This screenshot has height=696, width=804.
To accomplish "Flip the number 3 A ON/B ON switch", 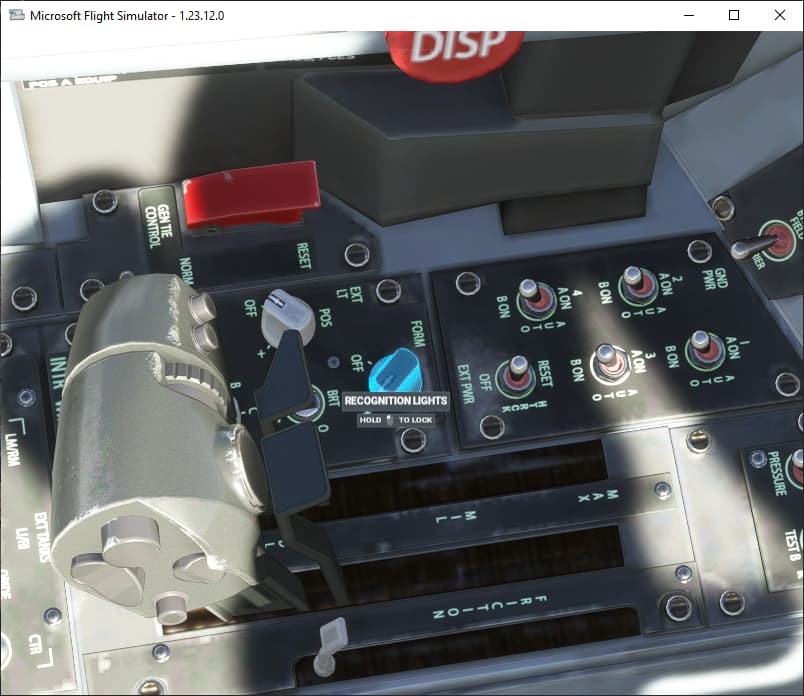I will click(610, 362).
